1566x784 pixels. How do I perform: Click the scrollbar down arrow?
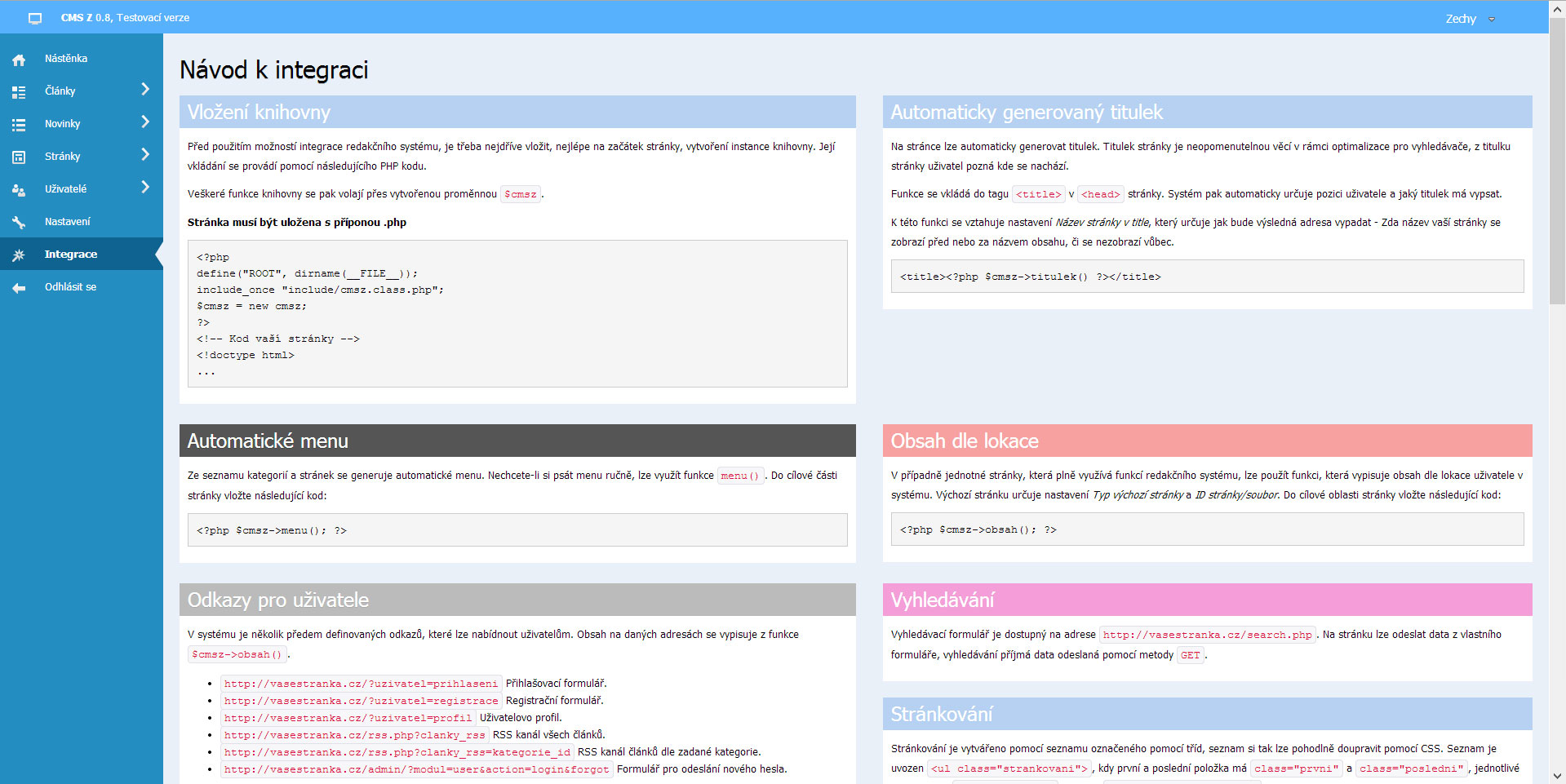pyautogui.click(x=1557, y=776)
